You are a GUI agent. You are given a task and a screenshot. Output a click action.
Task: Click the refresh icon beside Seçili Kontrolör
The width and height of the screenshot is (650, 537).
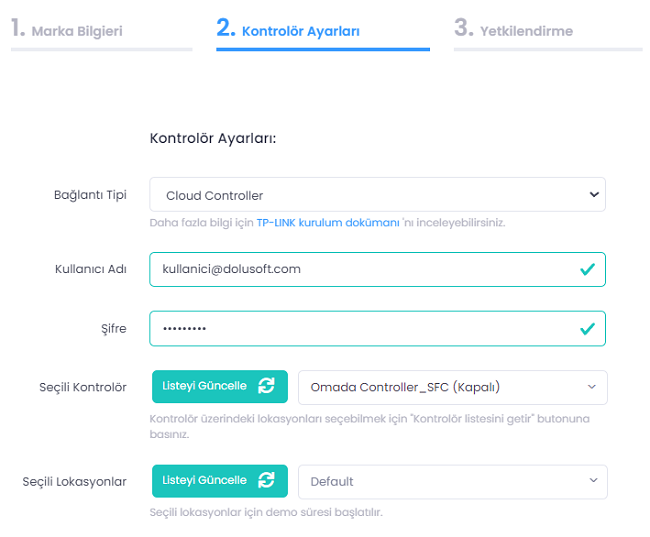point(266,386)
